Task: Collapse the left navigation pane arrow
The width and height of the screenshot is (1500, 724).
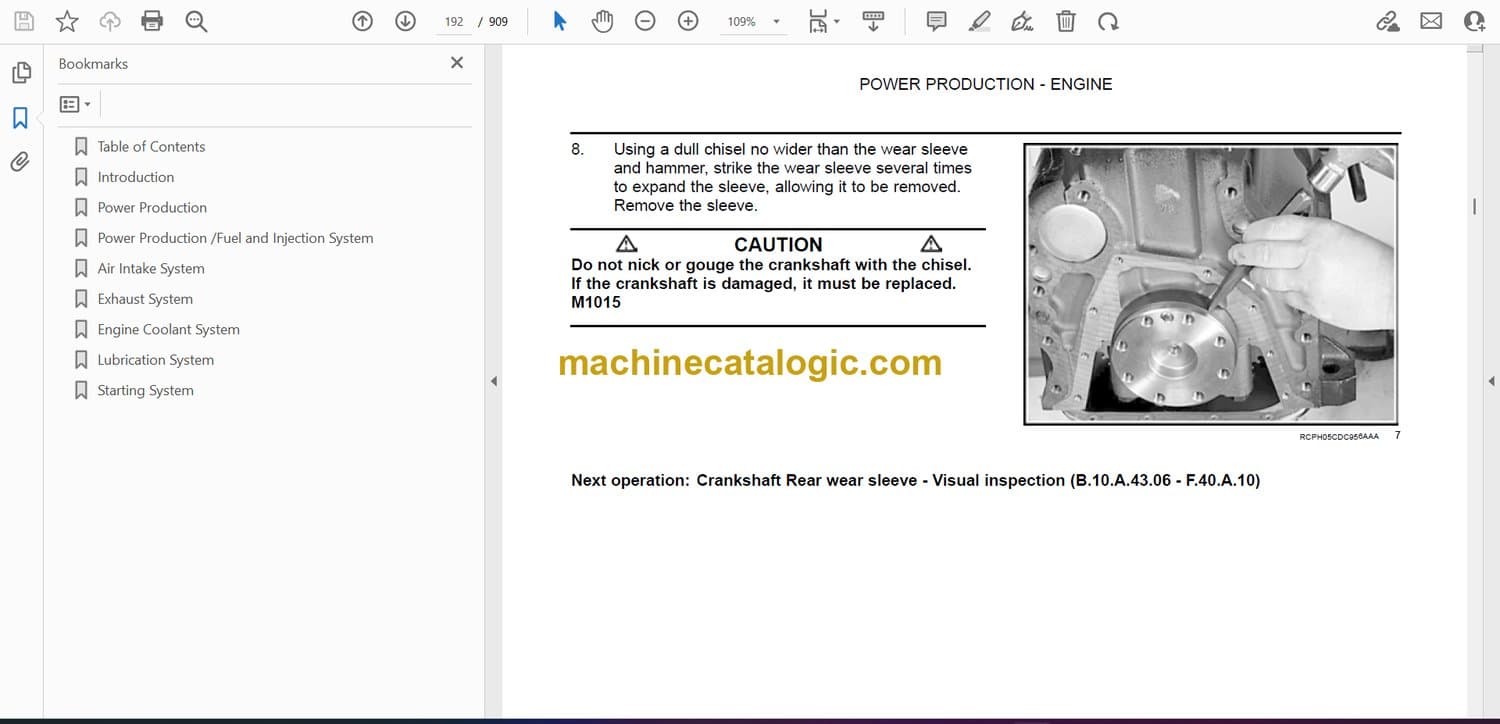Action: pyautogui.click(x=493, y=381)
